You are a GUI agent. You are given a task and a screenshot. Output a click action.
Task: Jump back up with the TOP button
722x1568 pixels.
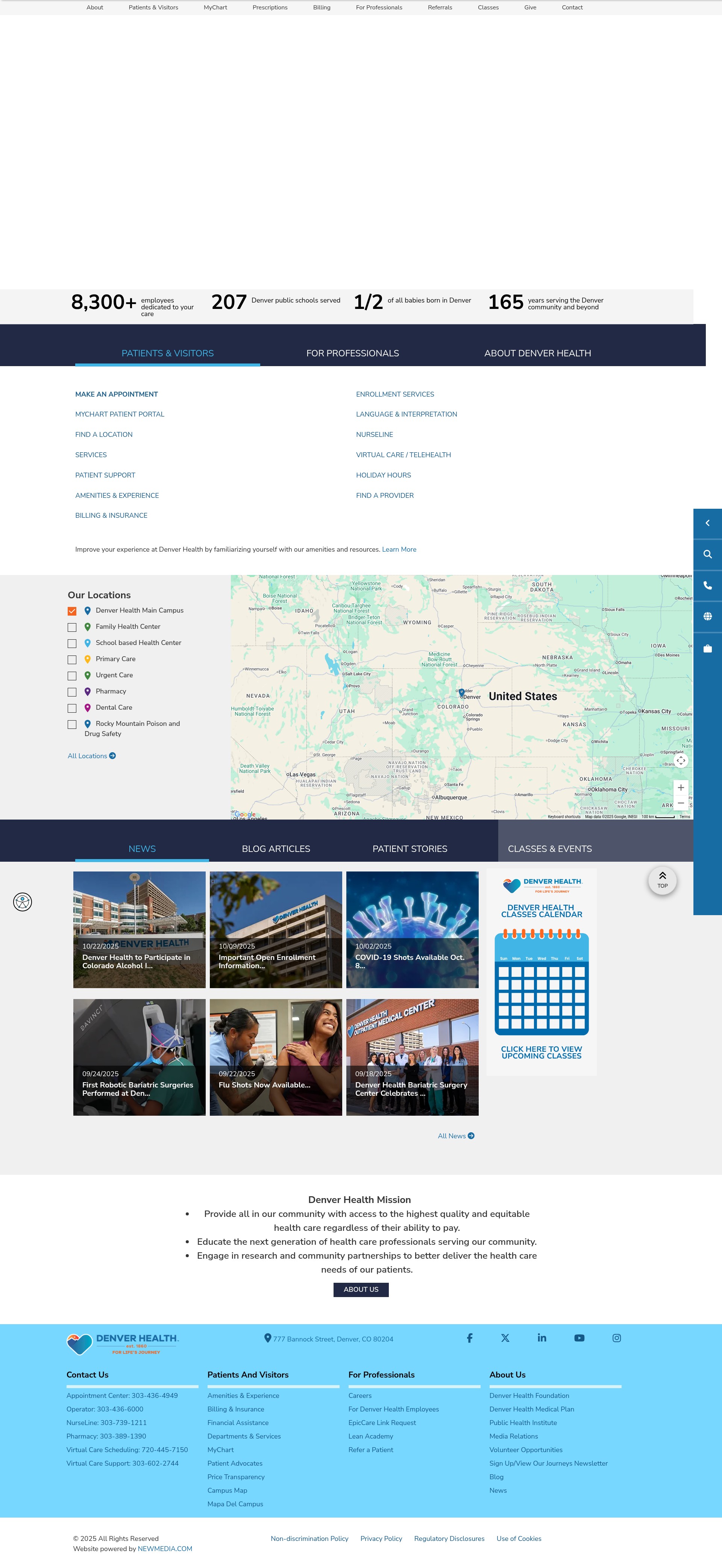[662, 880]
